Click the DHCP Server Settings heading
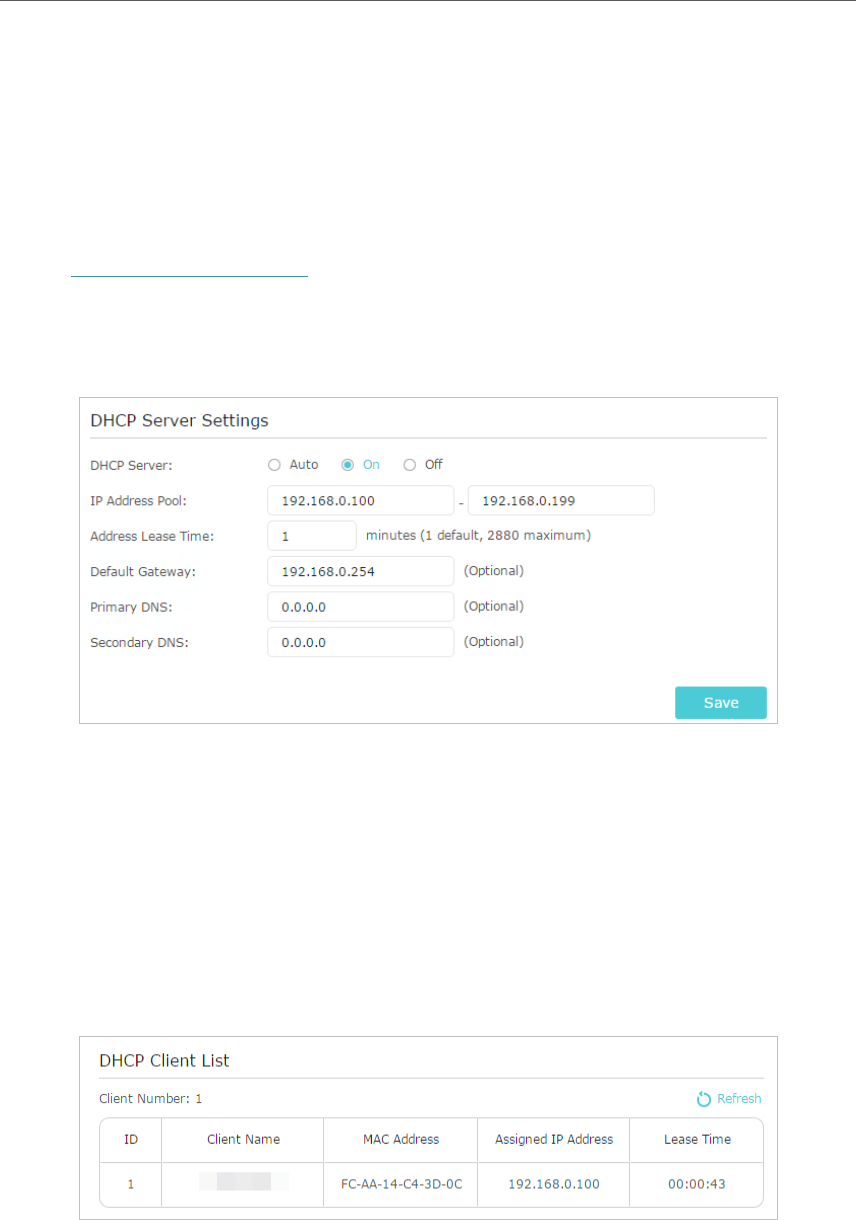 click(179, 421)
